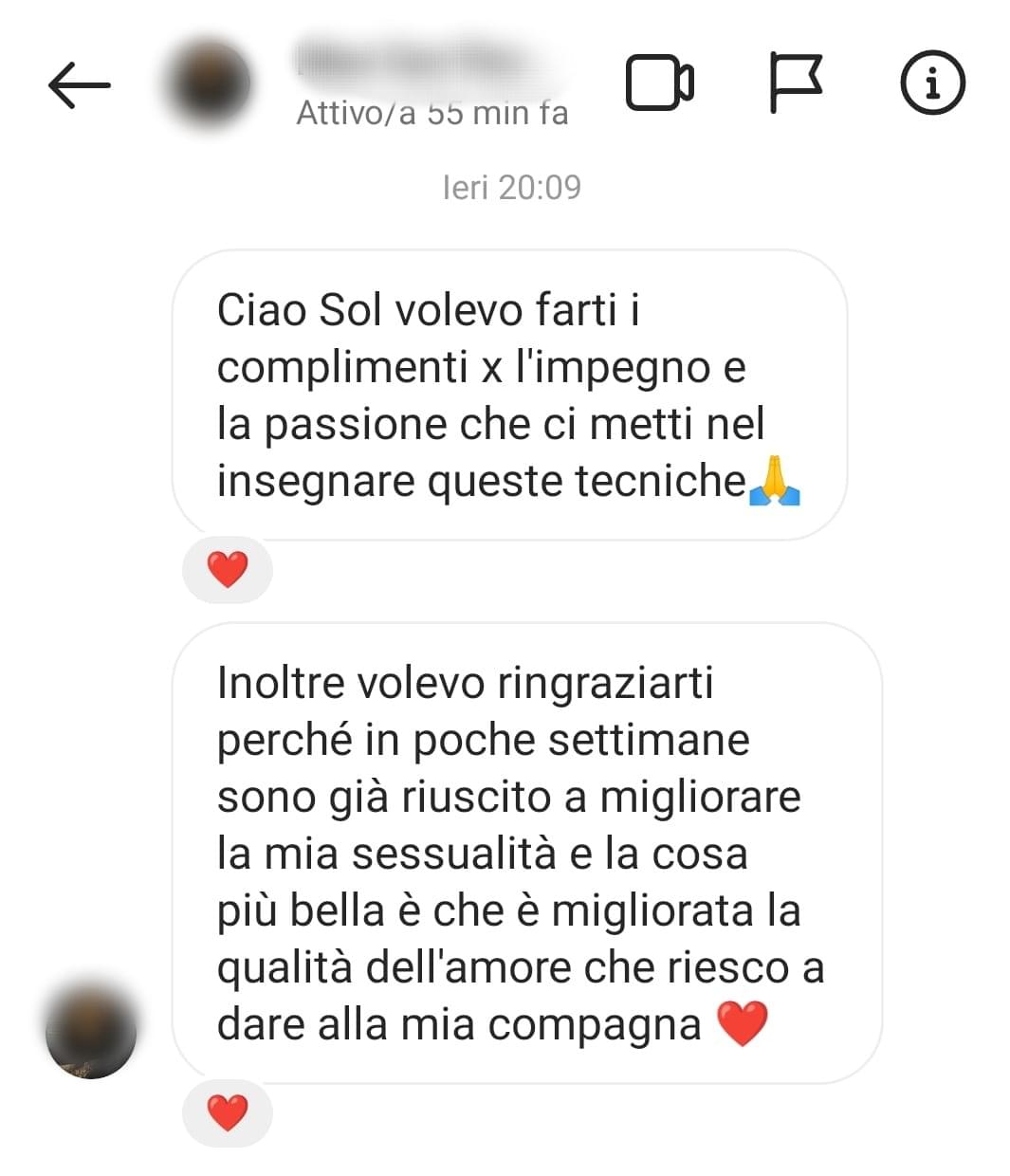Go back with the left arrow icon
Screen dimensions: 1010x1176
coord(80,85)
